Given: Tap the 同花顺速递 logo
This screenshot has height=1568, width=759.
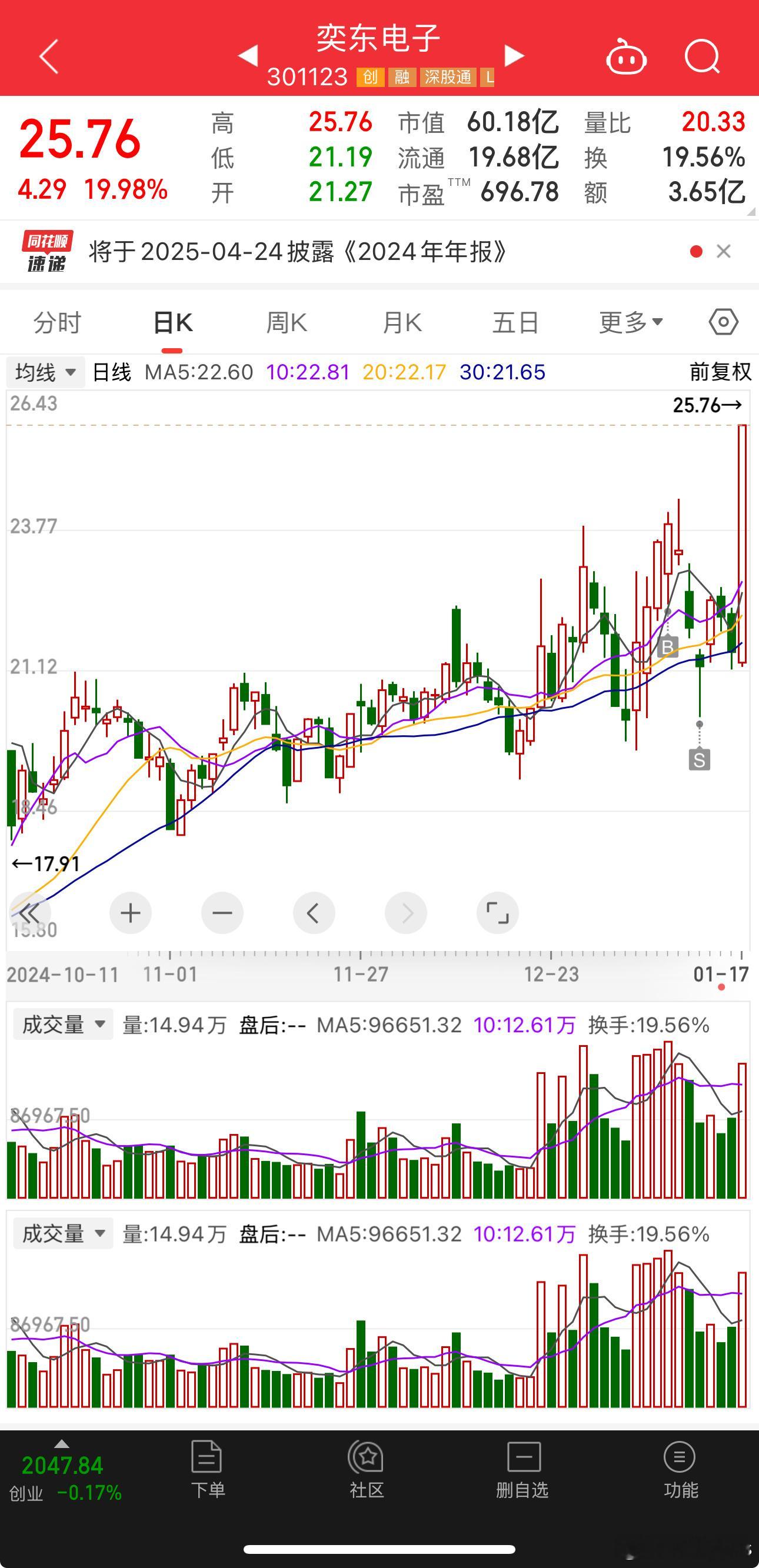Looking at the screenshot, I should click(48, 251).
